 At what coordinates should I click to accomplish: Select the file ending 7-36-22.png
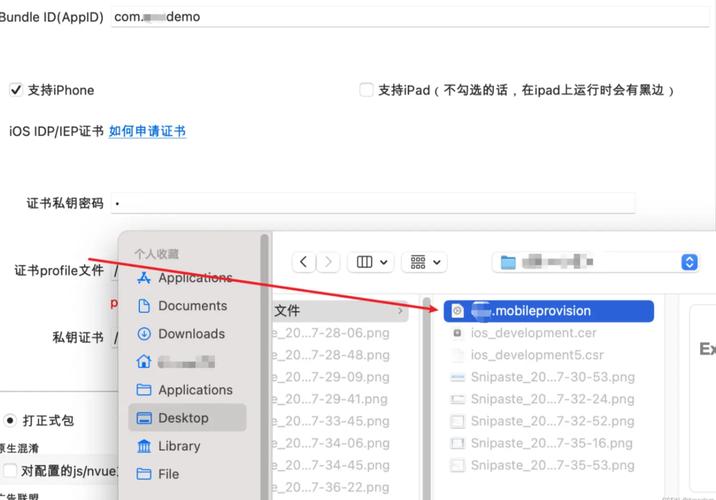pyautogui.click(x=331, y=487)
